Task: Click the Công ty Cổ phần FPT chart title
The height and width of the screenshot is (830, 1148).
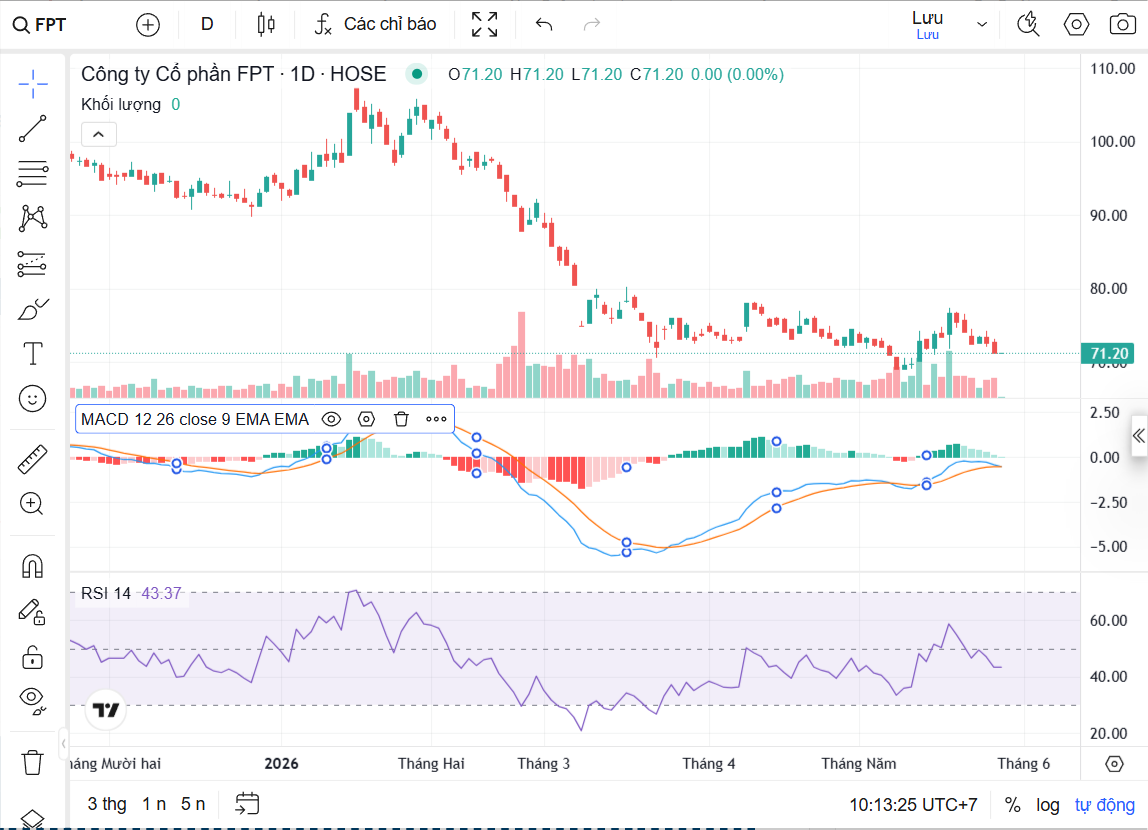Action: [x=234, y=74]
